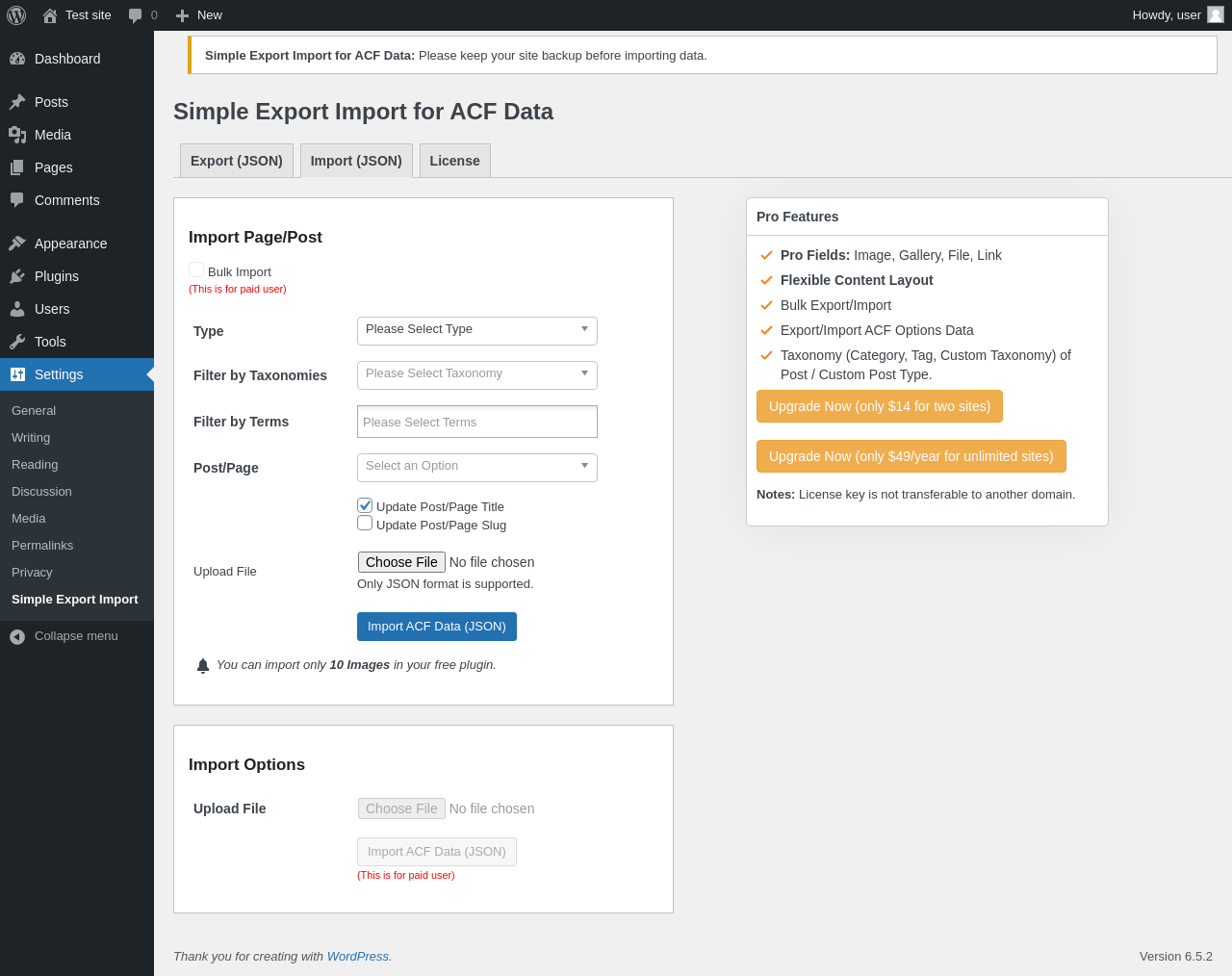Viewport: 1232px width, 976px height.
Task: Uncheck Update Post/Page Title checkbox
Action: pos(365,505)
